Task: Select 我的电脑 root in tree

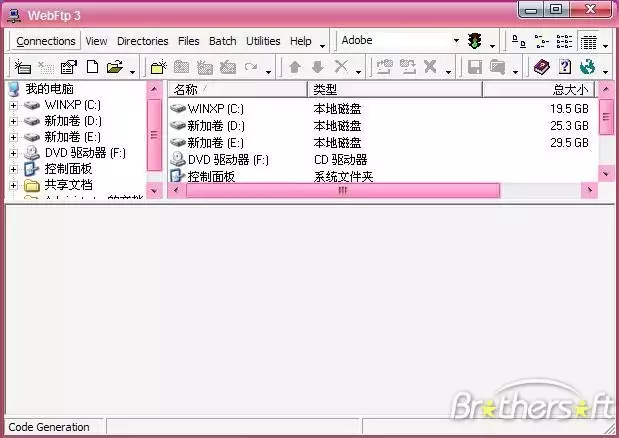Action: tap(49, 89)
